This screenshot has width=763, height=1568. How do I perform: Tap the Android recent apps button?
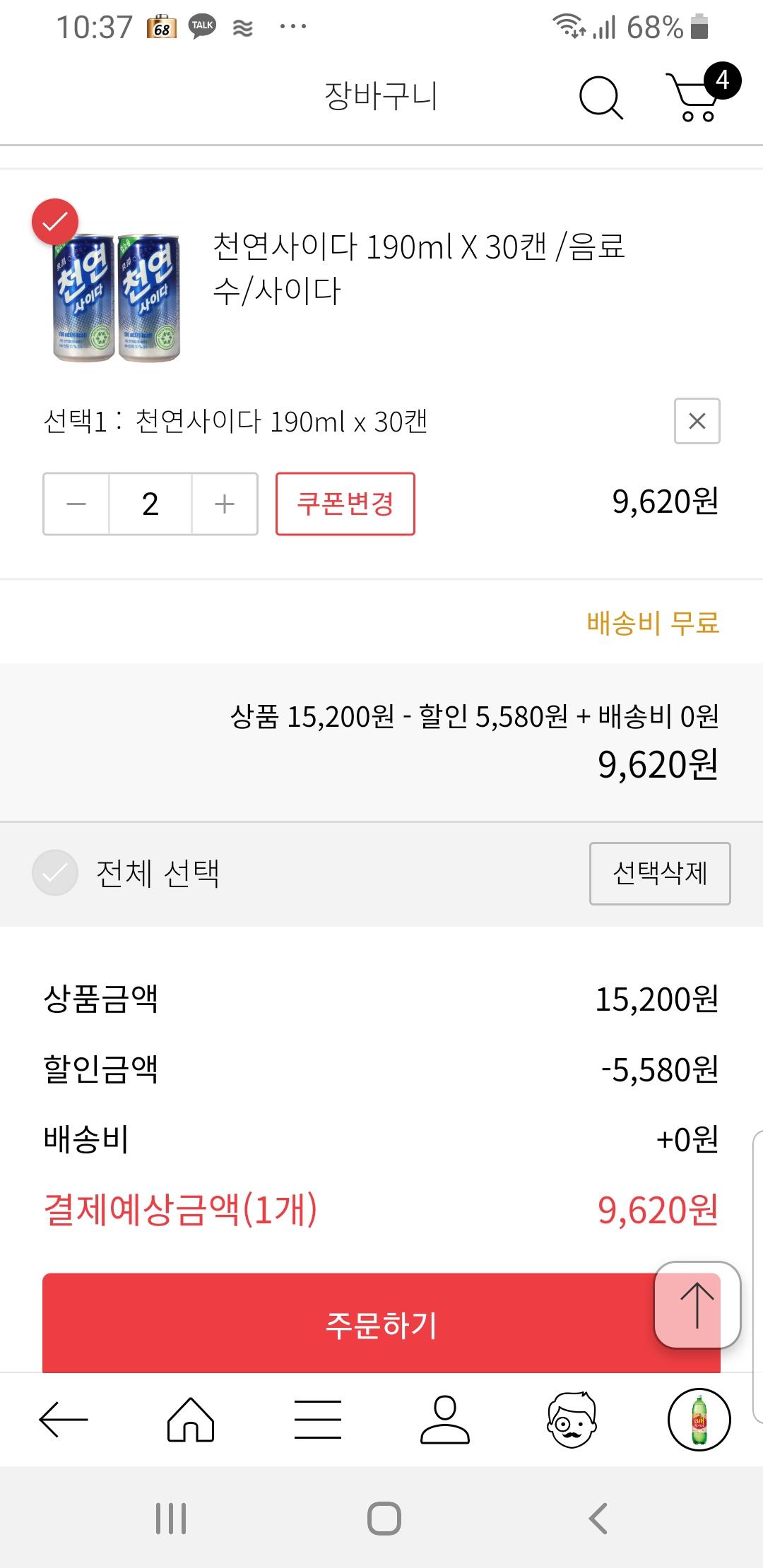tap(171, 1518)
